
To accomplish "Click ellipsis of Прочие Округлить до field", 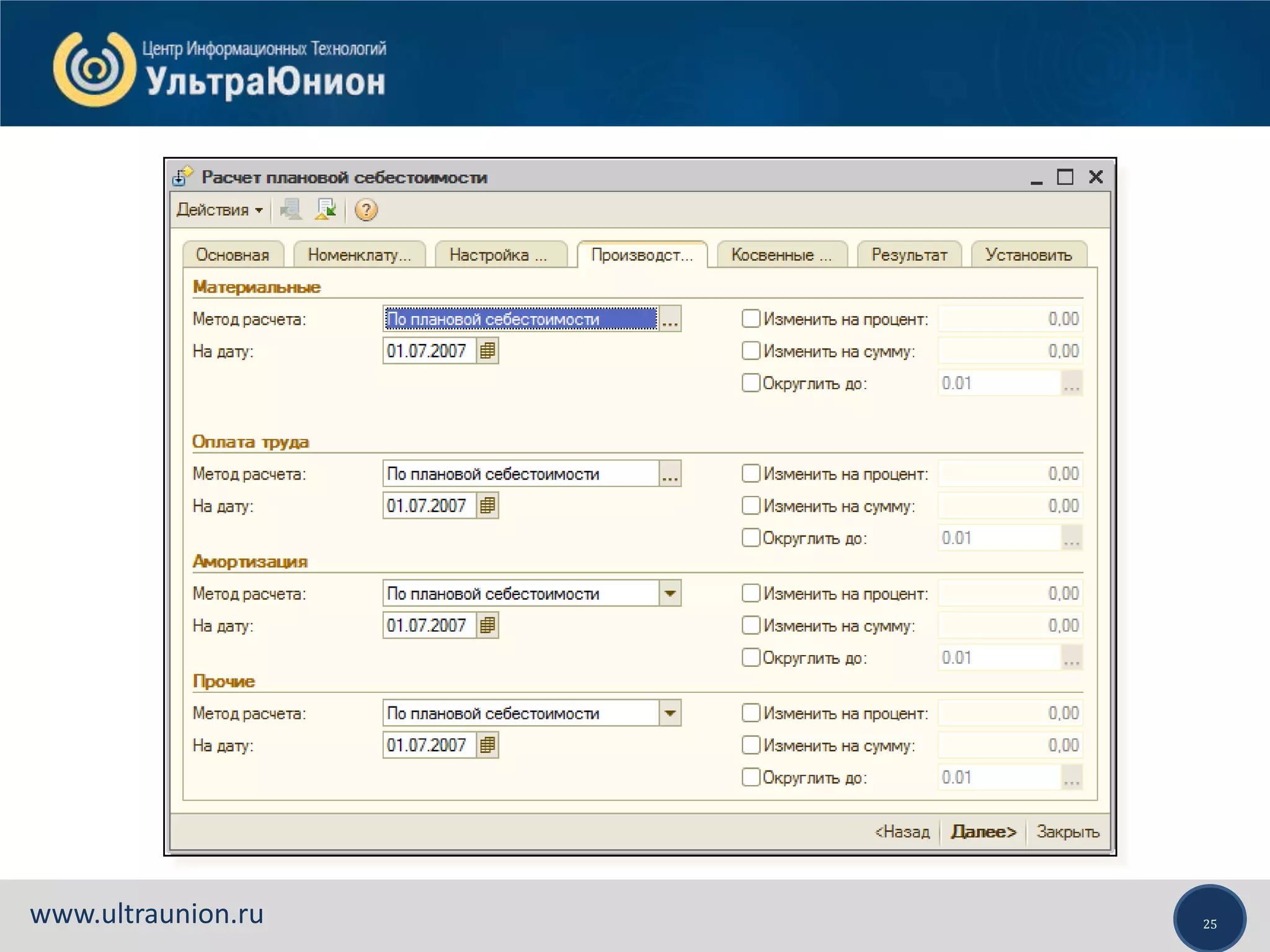I will coord(1072,777).
